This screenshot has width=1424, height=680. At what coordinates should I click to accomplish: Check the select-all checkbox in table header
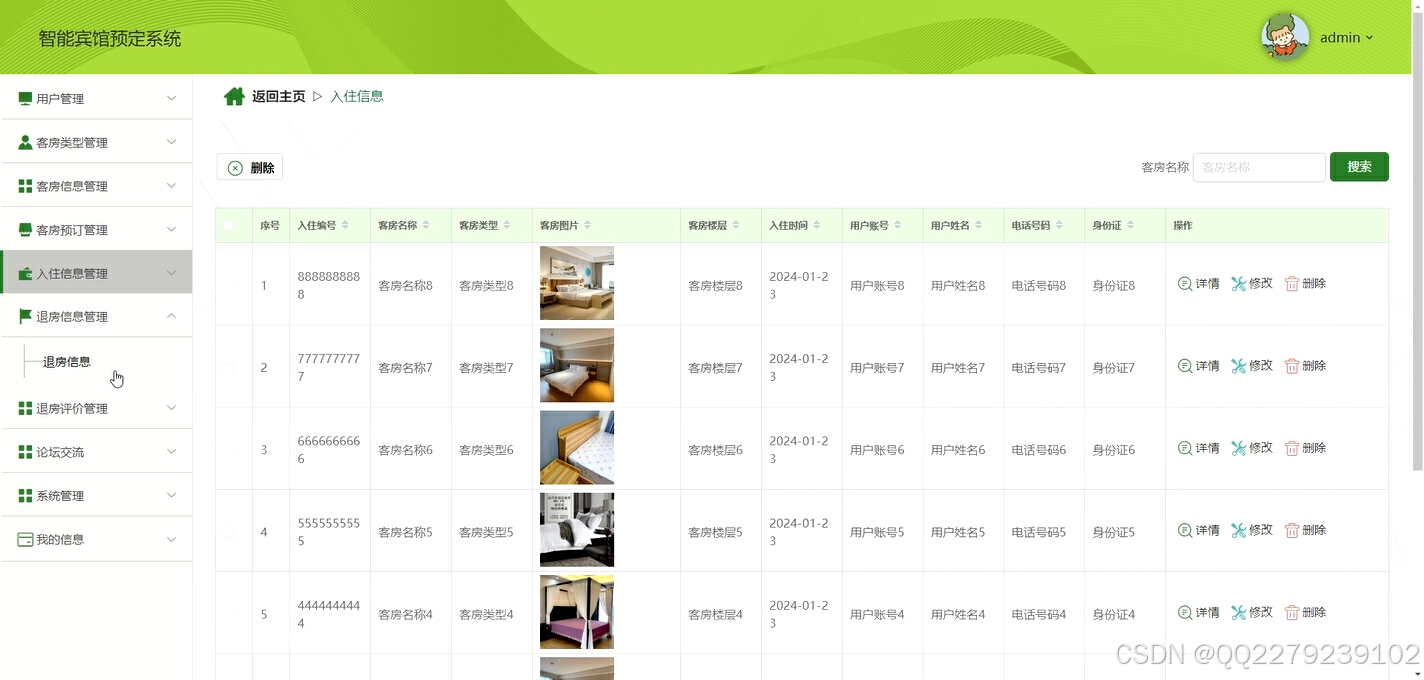pos(227,225)
